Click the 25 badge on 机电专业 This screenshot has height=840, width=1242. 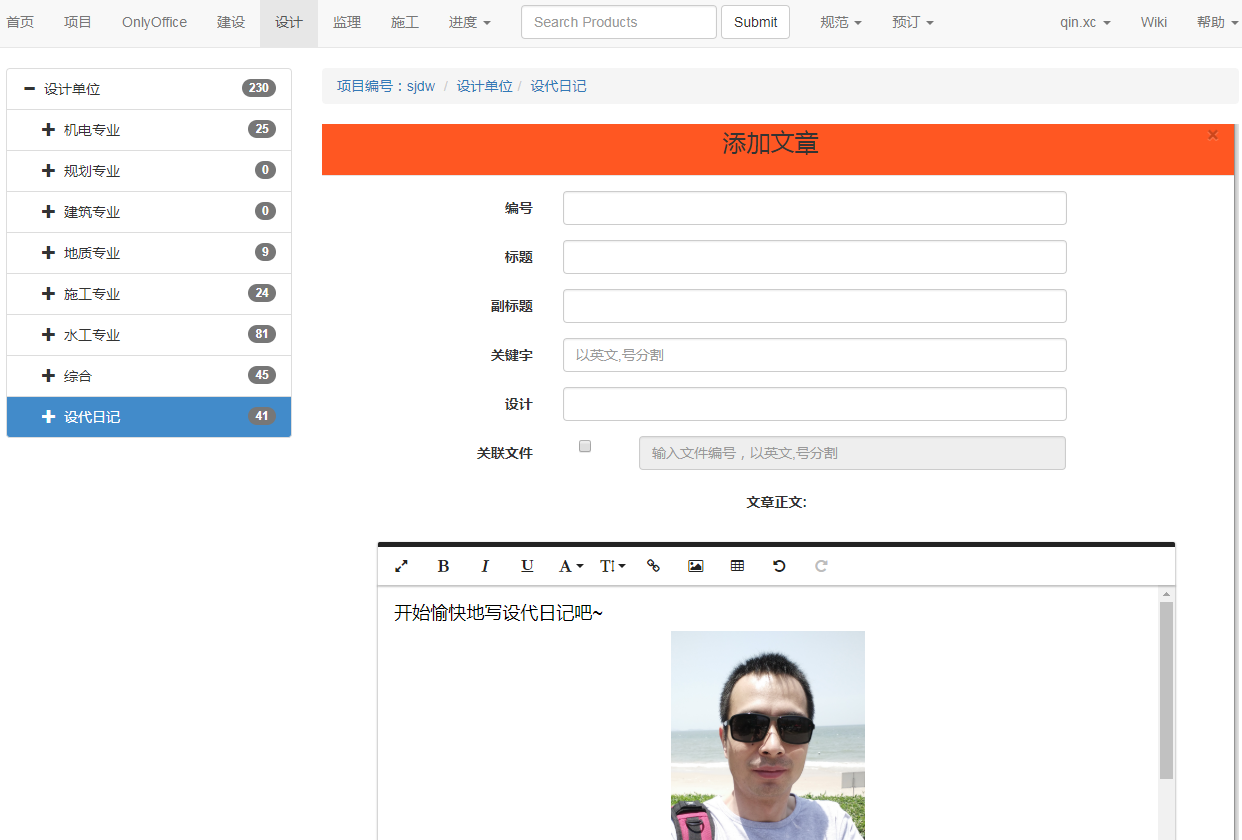click(262, 129)
